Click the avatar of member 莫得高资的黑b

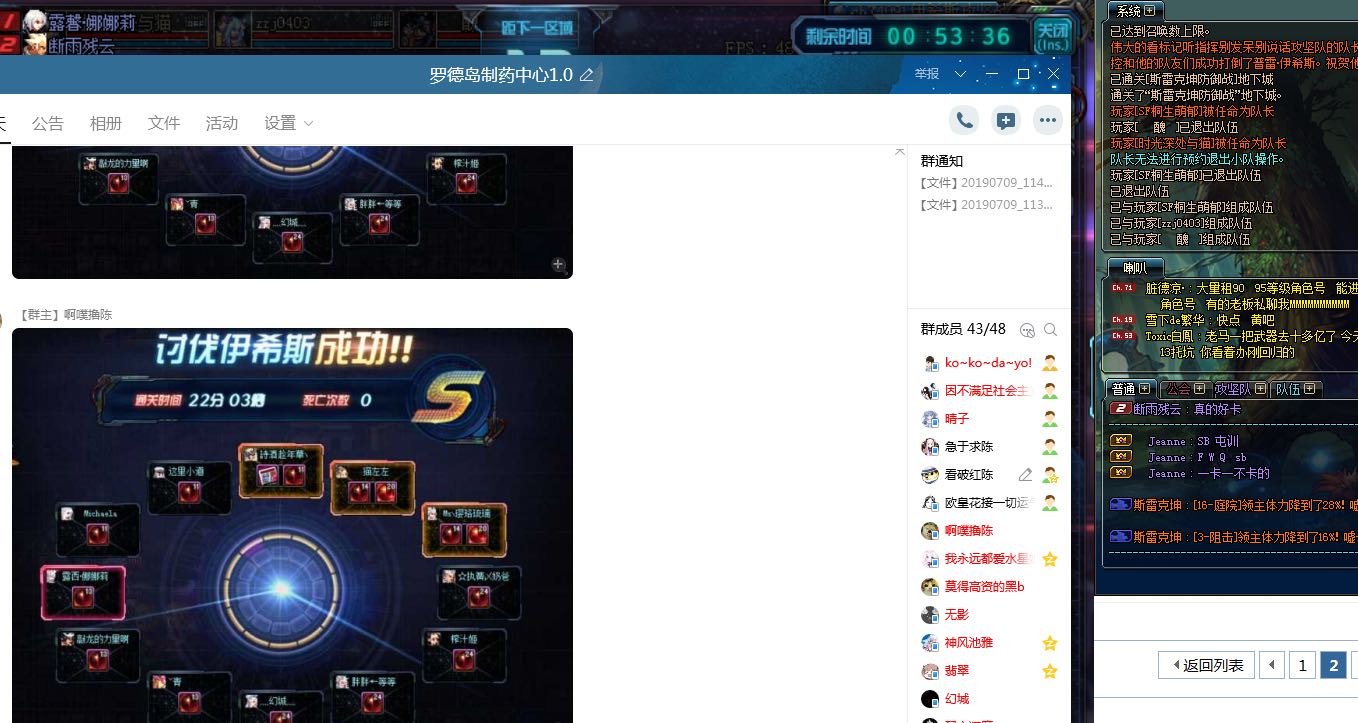point(930,587)
